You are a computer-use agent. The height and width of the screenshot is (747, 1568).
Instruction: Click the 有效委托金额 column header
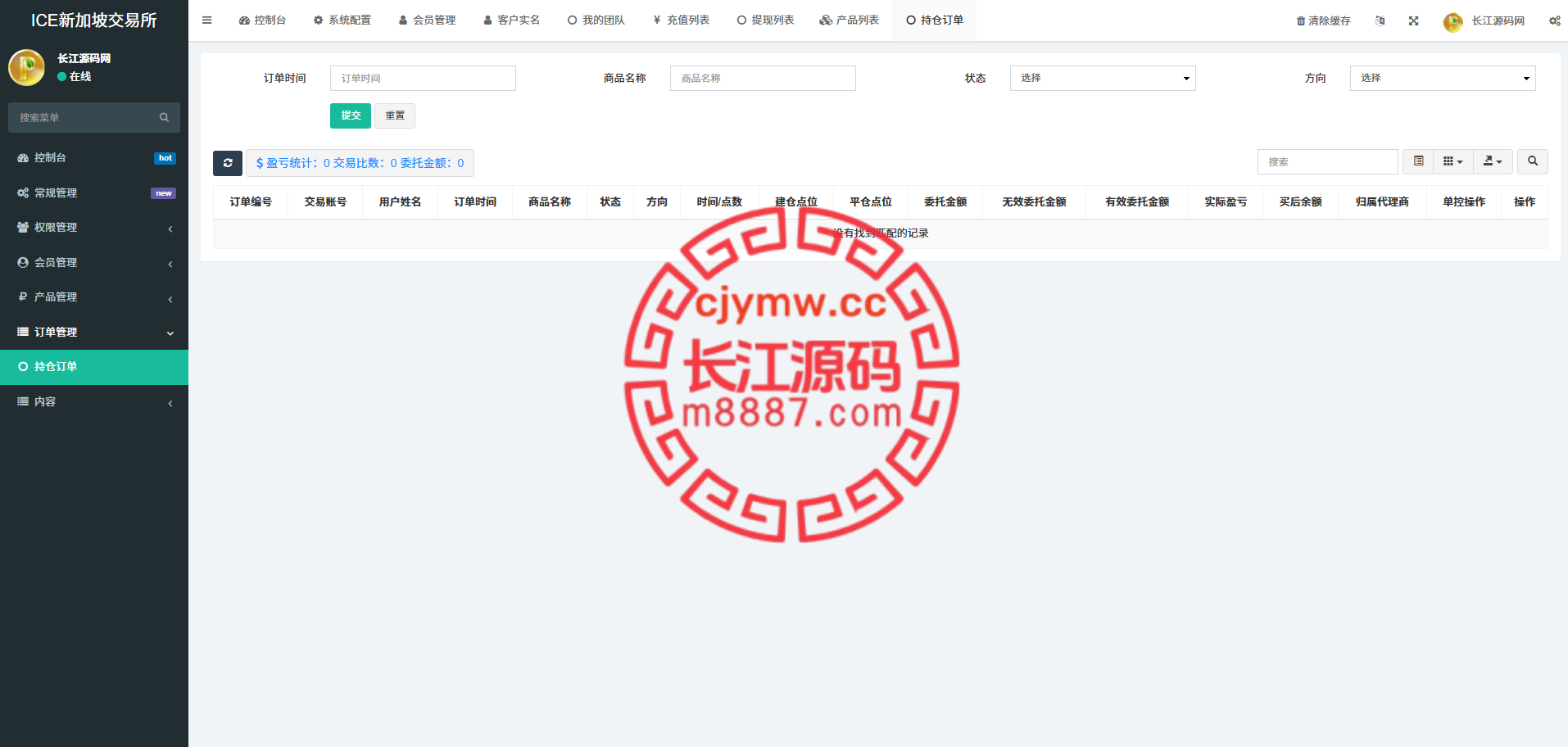(x=1137, y=201)
